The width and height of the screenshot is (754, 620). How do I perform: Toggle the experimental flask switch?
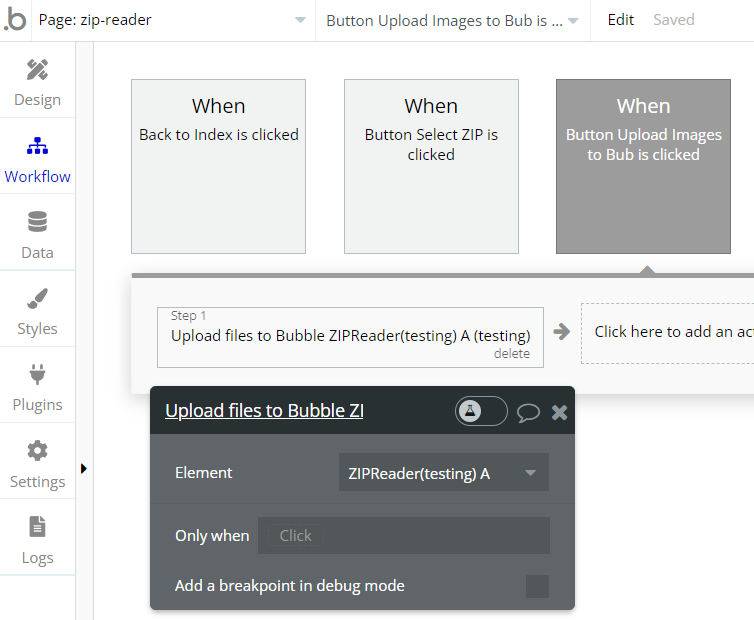pyautogui.click(x=481, y=411)
